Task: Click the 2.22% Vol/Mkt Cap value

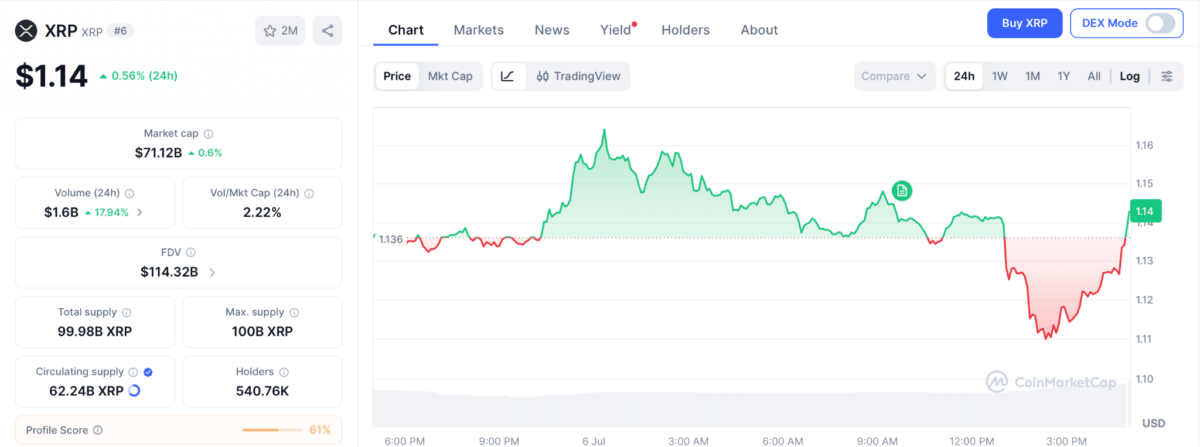Action: click(x=262, y=212)
